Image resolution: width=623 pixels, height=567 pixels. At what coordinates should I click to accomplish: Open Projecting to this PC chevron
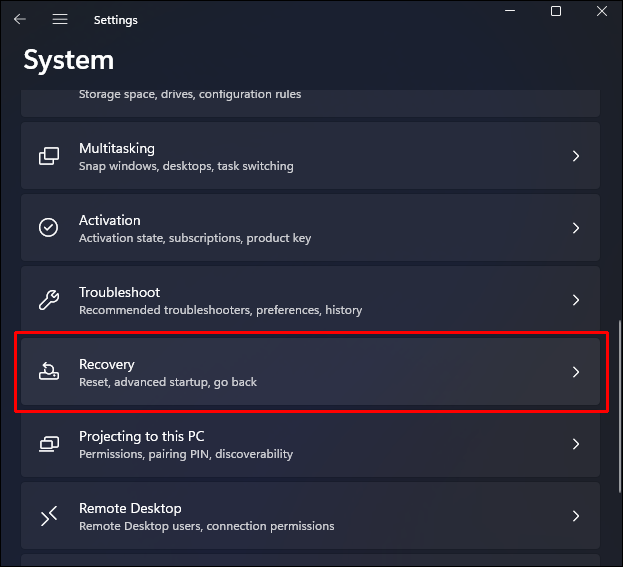[575, 444]
